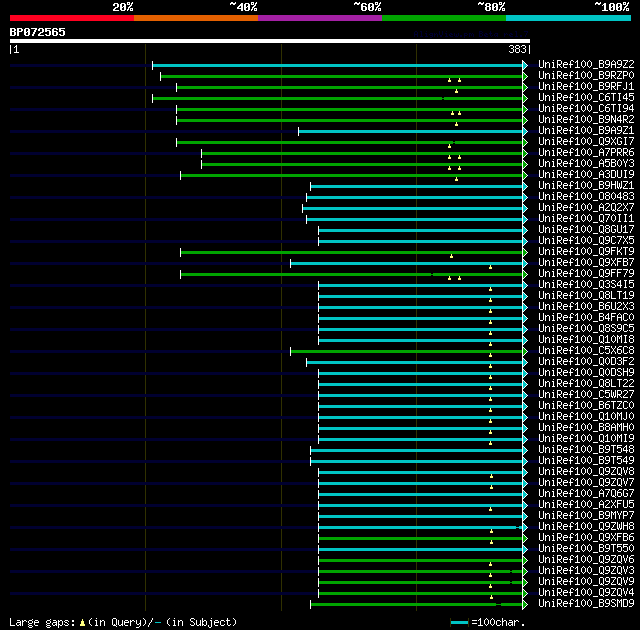This screenshot has width=640, height=630.
Task: Click the green B9RZP0 alignment bar
Action: coord(342,76)
